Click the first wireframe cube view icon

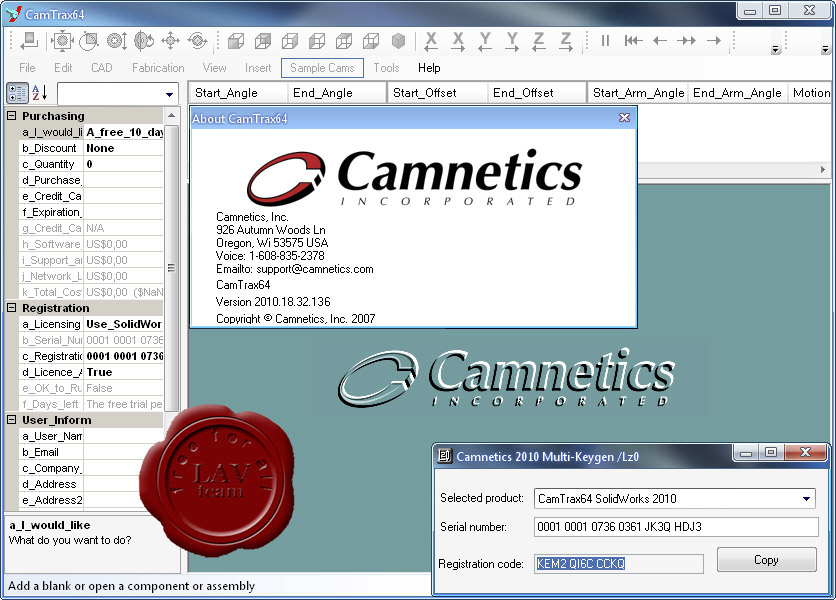[x=236, y=41]
